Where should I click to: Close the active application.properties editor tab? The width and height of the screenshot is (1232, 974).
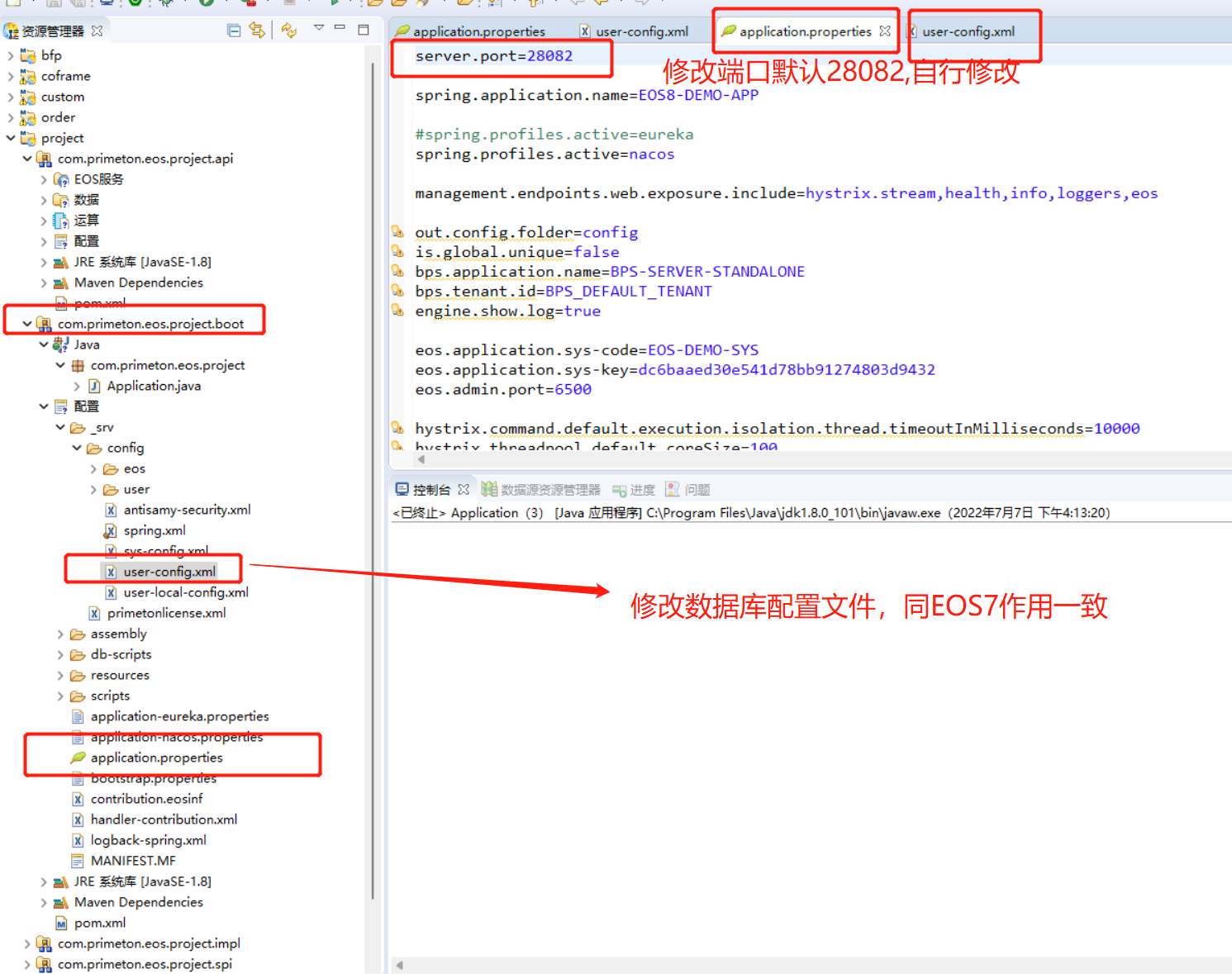coord(885,31)
